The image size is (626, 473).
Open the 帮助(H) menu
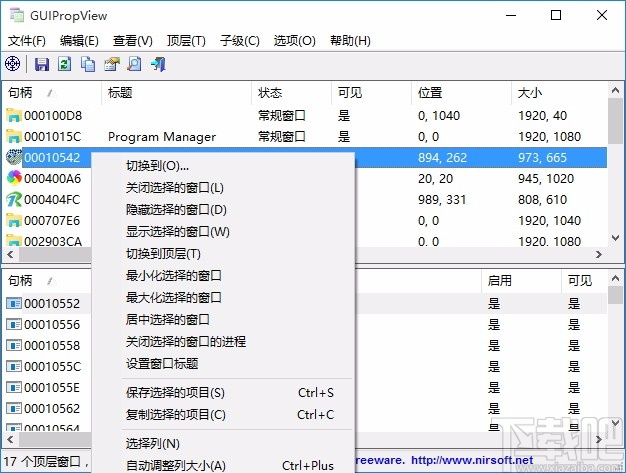click(x=350, y=40)
